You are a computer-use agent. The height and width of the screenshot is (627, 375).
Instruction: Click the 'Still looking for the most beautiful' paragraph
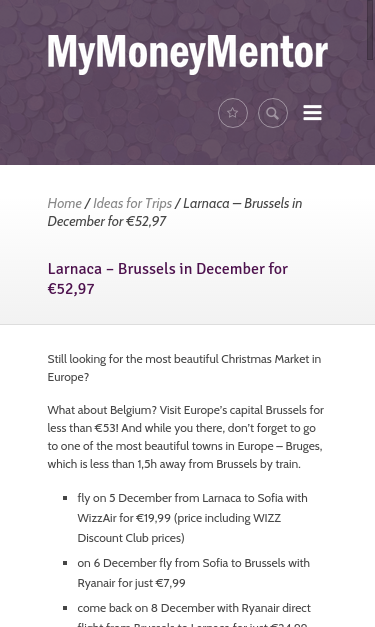point(184,368)
